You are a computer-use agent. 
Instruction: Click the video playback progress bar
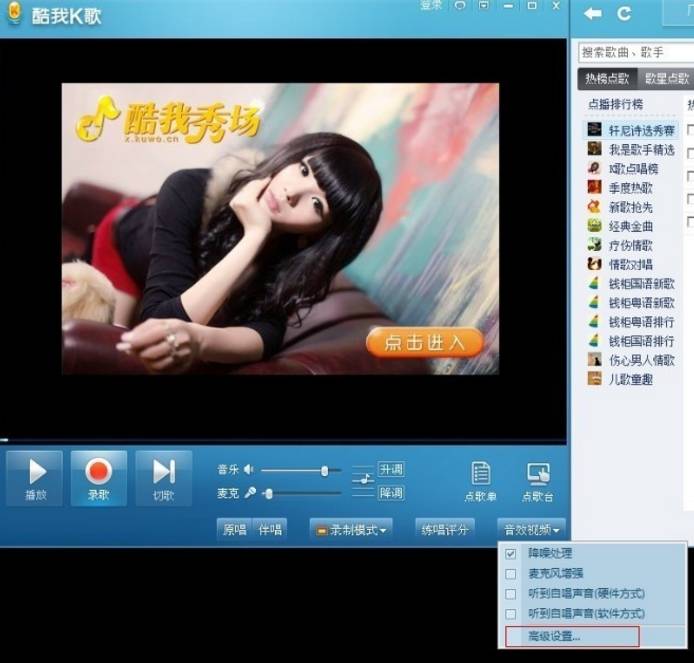pos(283,440)
